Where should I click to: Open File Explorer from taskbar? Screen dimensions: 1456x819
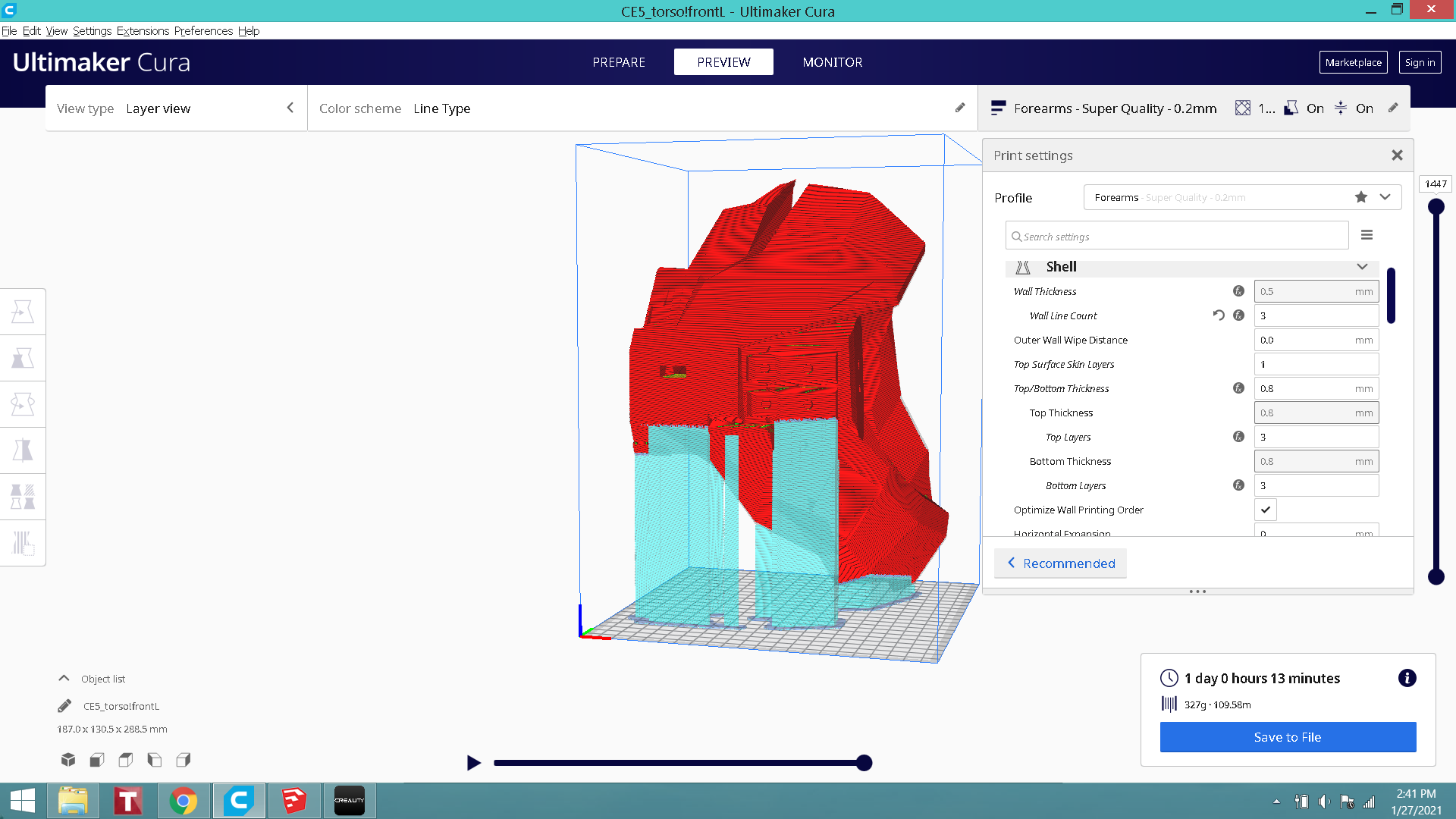[73, 801]
